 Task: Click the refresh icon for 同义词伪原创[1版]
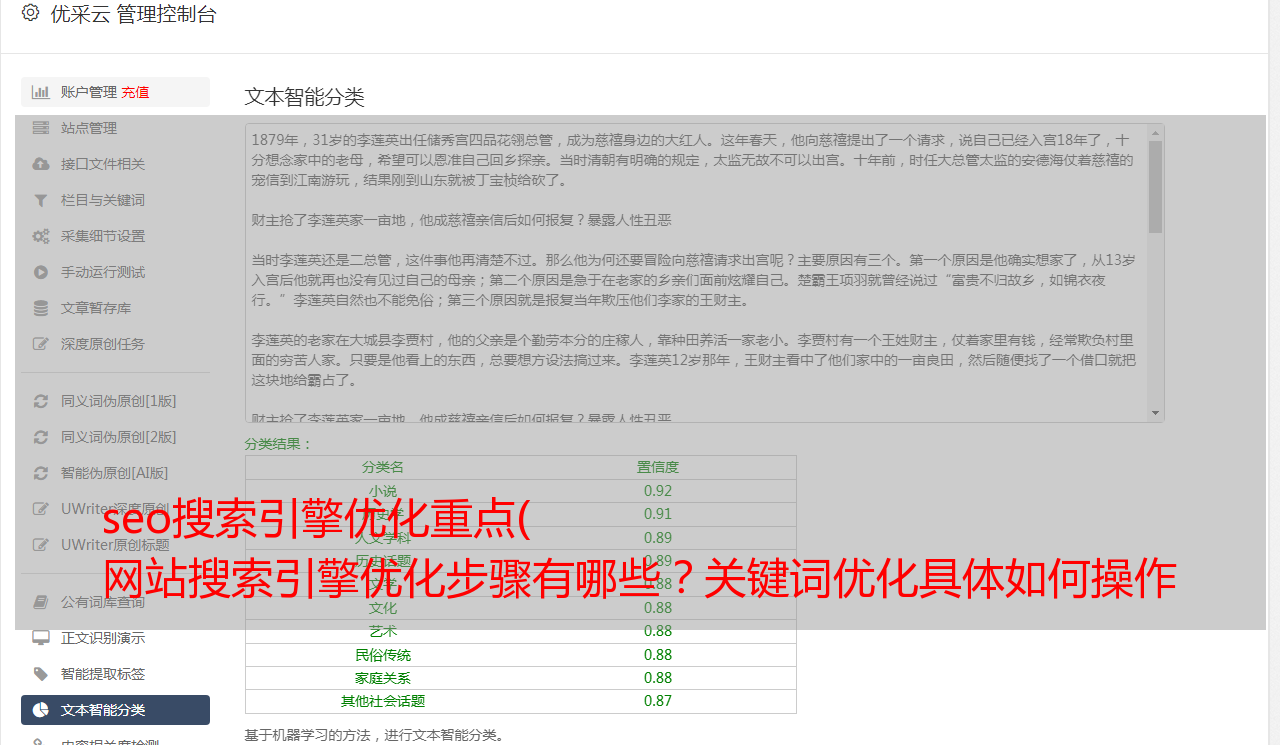click(41, 401)
